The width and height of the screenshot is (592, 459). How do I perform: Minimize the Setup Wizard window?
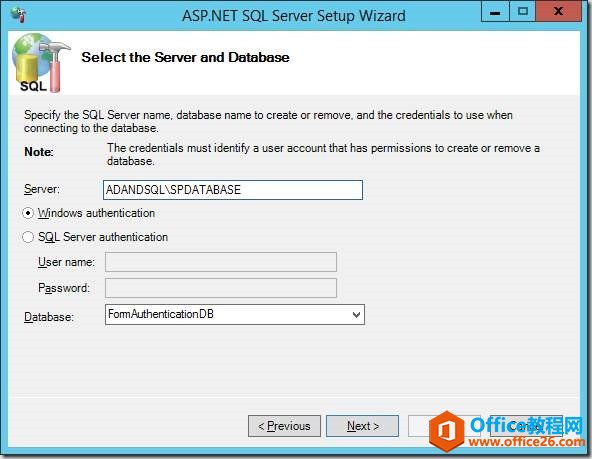495,12
